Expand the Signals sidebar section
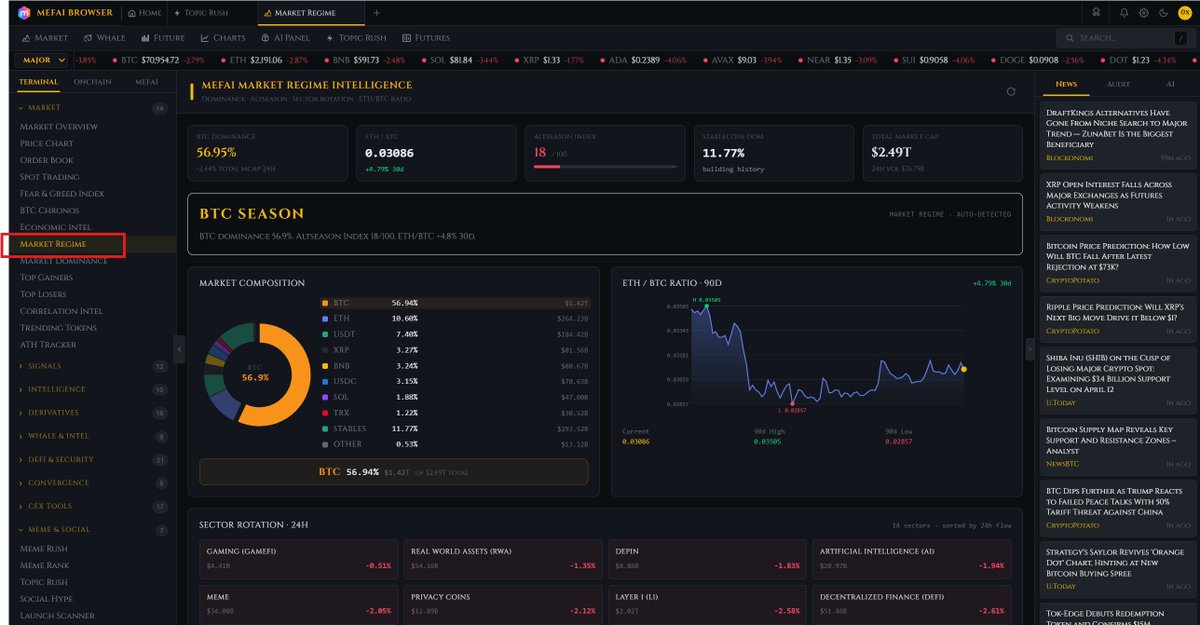Screen dimensions: 1200x625 point(91,366)
